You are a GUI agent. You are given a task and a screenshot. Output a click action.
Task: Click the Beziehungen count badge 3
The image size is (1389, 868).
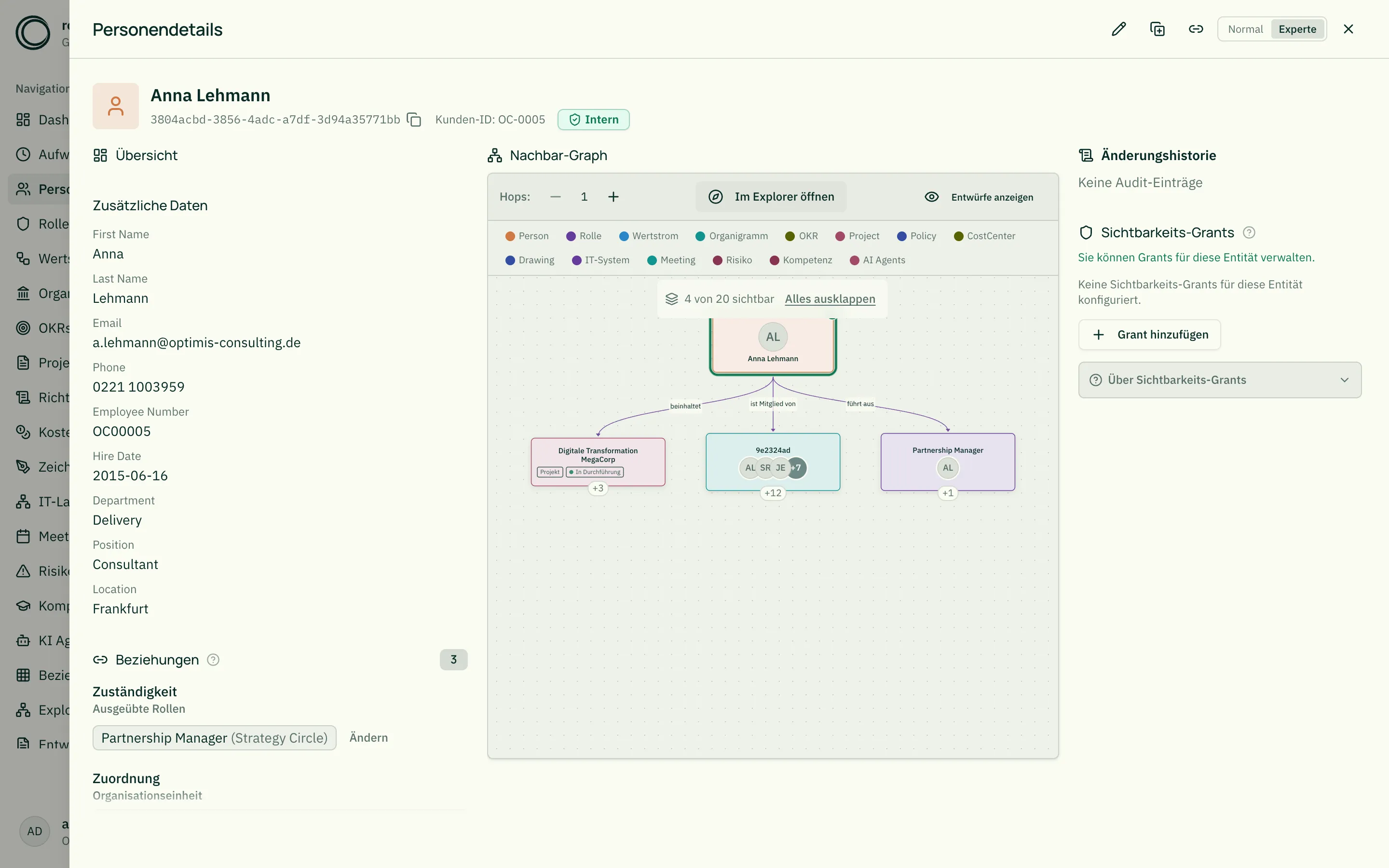point(453,660)
